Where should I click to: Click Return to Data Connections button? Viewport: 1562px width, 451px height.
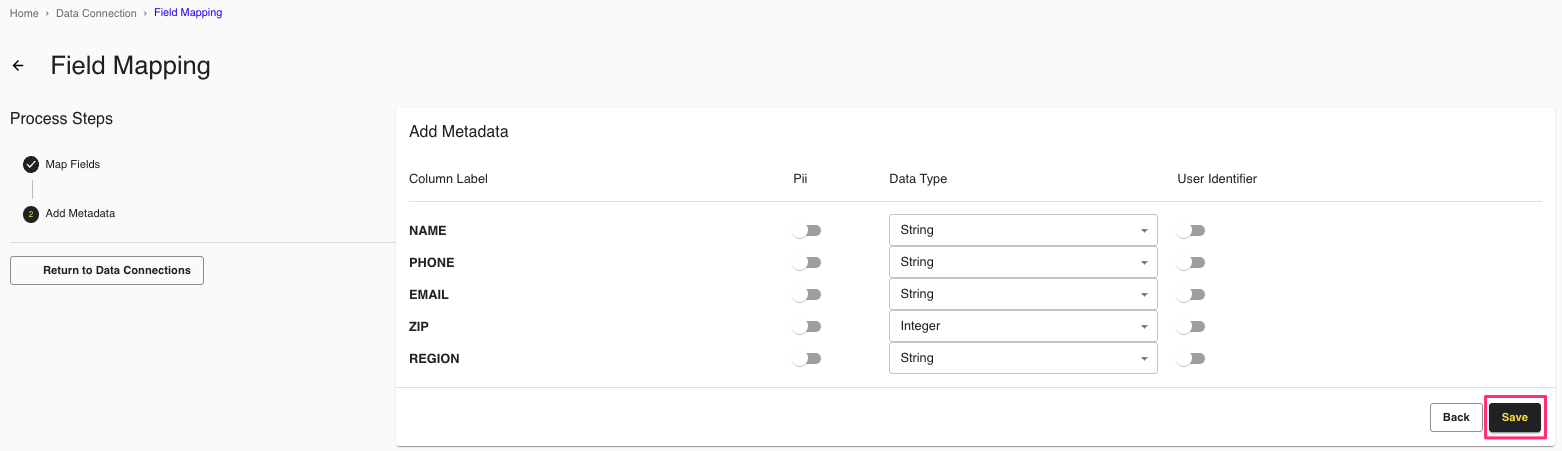(107, 270)
